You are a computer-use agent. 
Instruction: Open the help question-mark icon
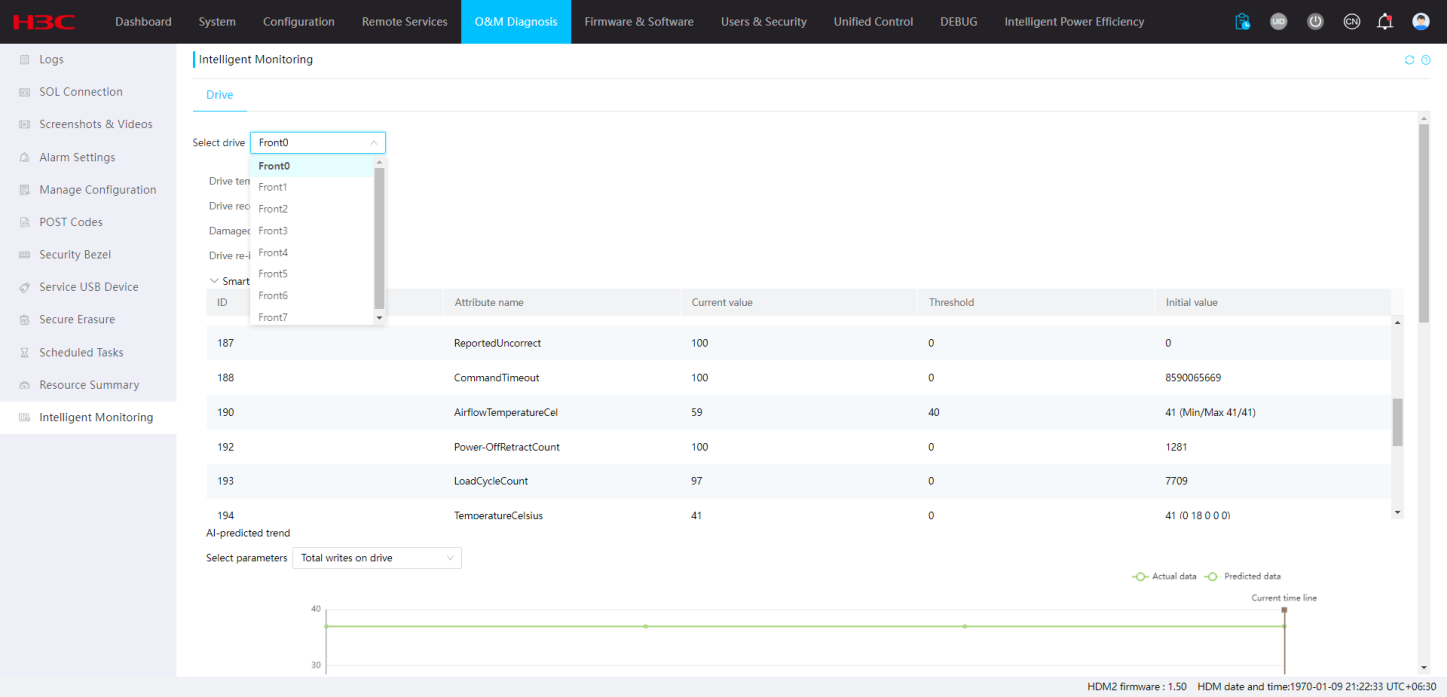tap(1426, 60)
